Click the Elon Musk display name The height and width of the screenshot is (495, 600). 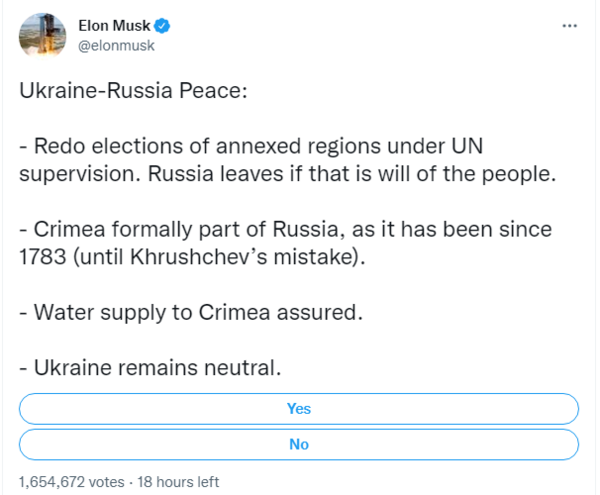tap(114, 26)
